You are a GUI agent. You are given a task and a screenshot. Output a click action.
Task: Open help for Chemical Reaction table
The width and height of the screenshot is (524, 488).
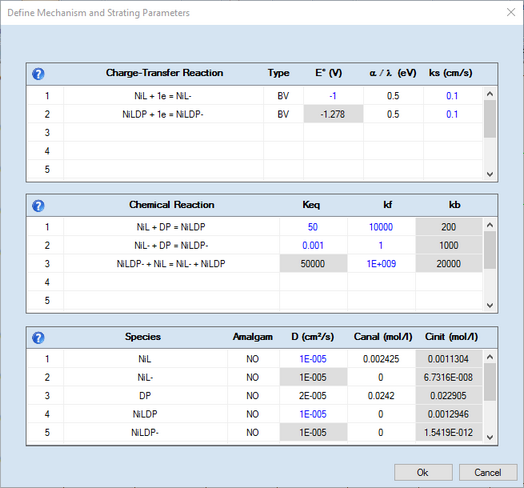click(38, 206)
